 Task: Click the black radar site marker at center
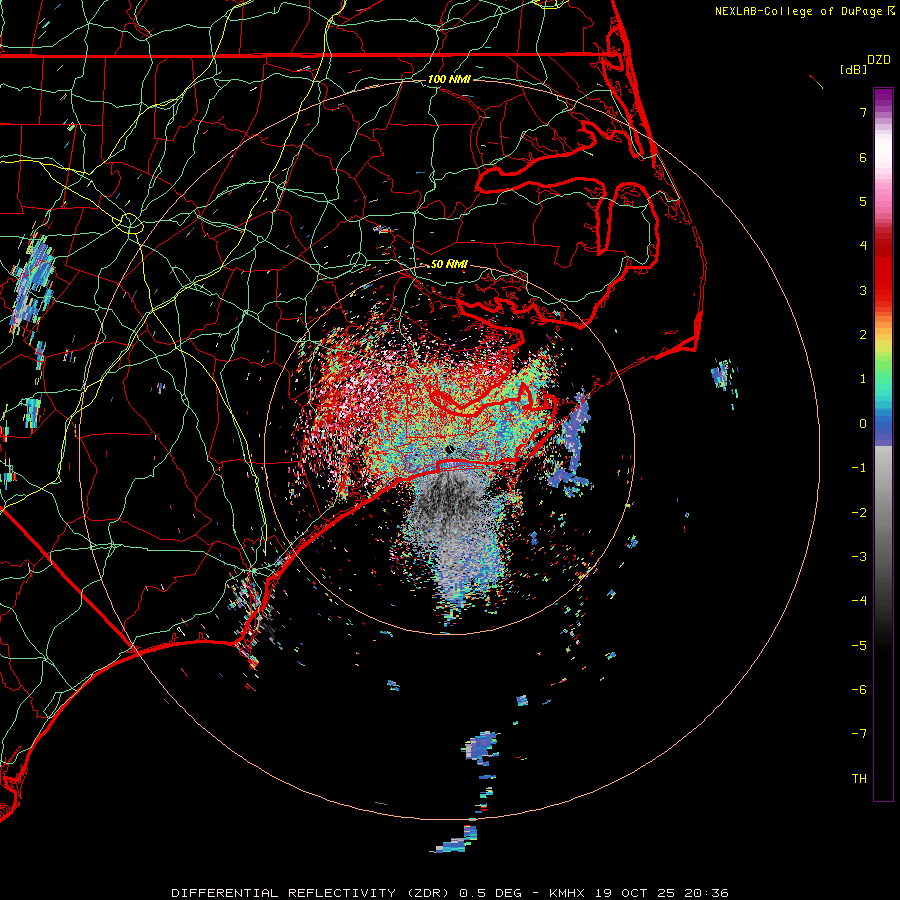click(449, 449)
